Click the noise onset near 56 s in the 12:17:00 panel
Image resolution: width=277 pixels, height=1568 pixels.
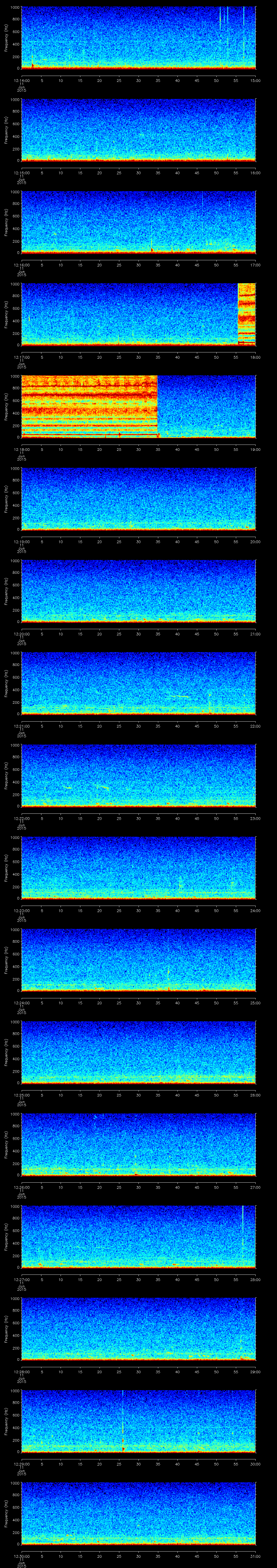coord(246,315)
